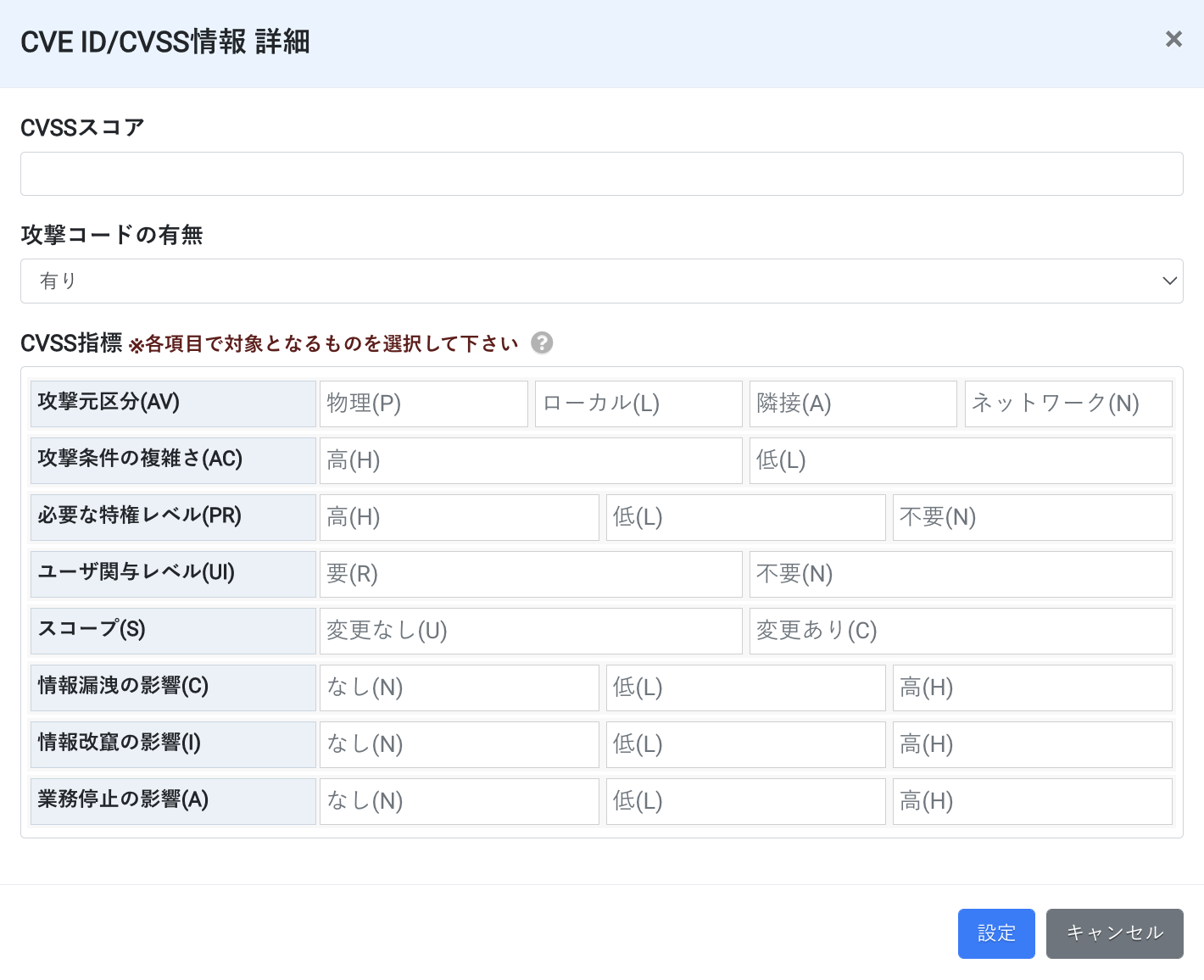Set 情報改竄の影響(I) to 低(L)

click(x=746, y=744)
